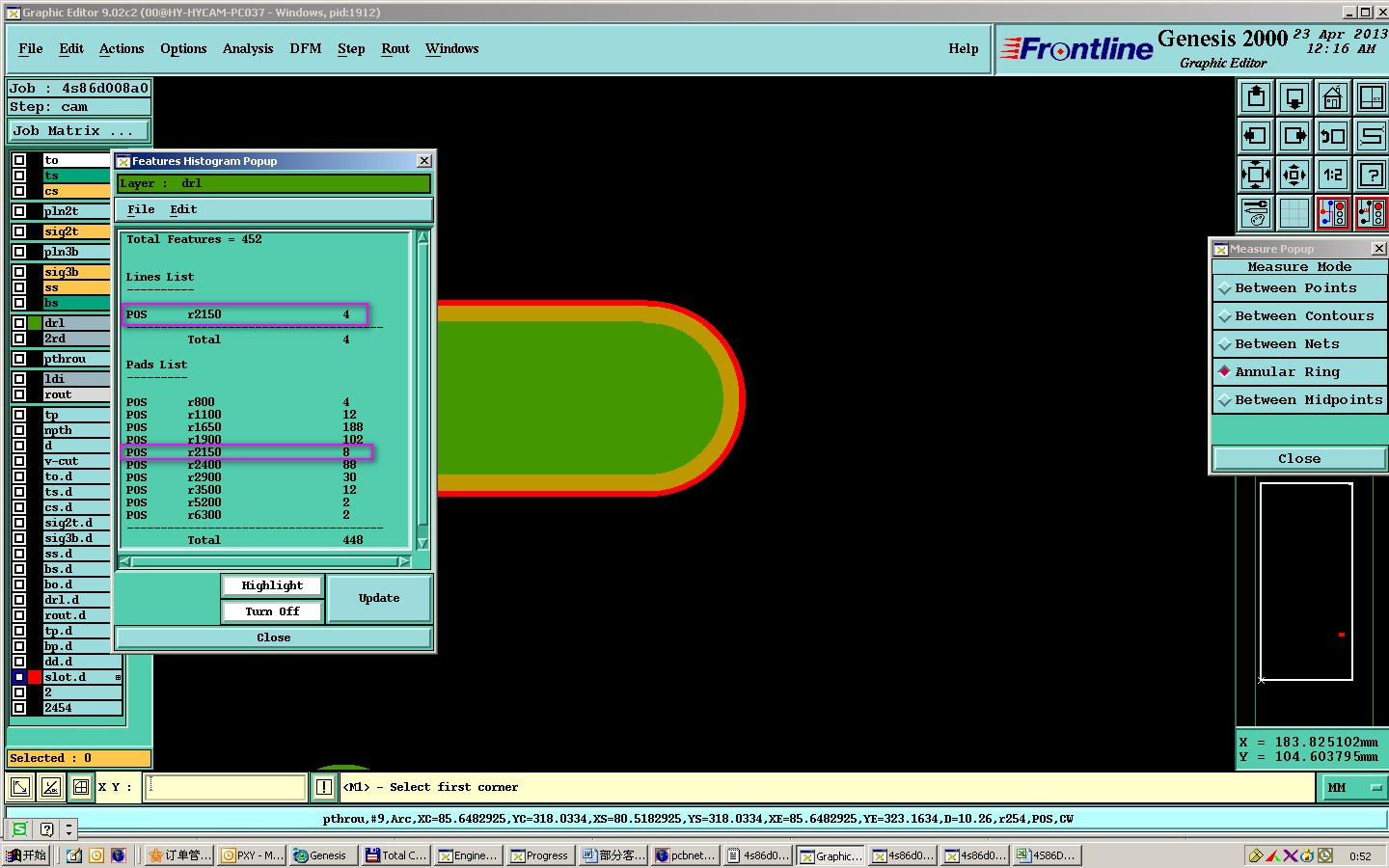Click the black nets traffic-light icon

(x=1371, y=213)
